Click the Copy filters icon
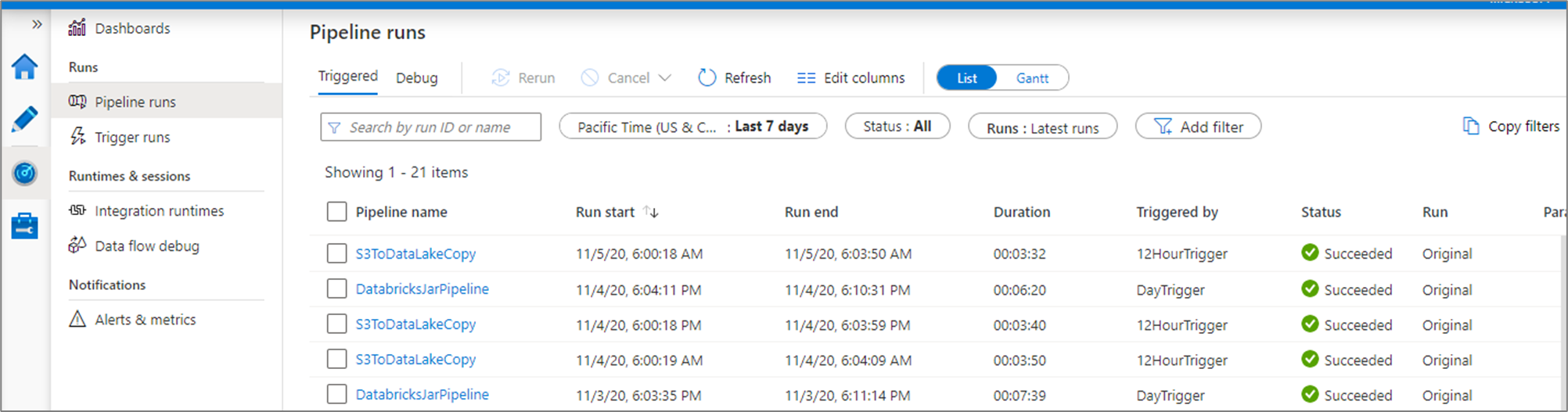The width and height of the screenshot is (1568, 412). click(x=1471, y=127)
